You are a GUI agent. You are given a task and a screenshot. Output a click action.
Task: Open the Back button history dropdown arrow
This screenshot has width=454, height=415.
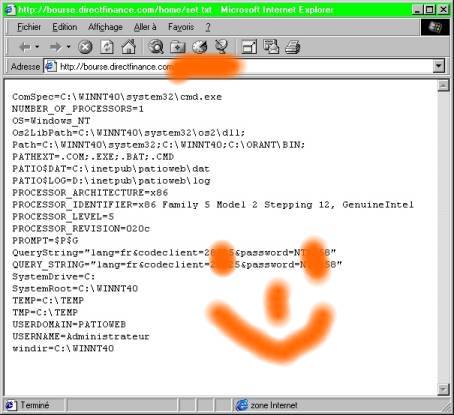pos(37,47)
